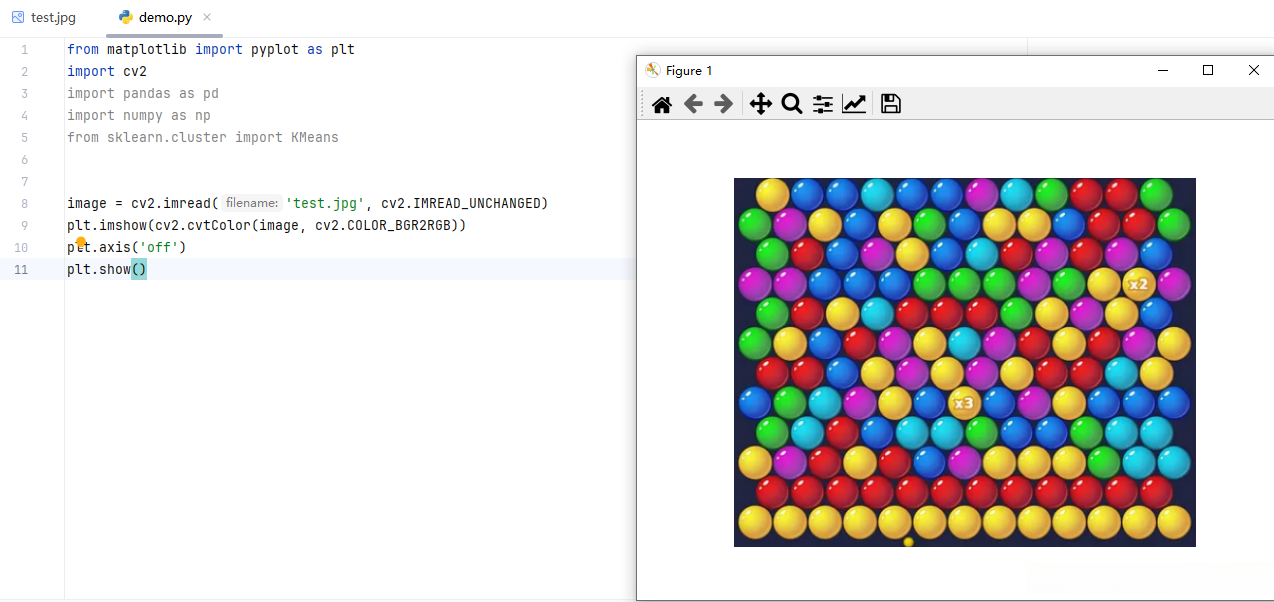Viewport: 1274px width, 602px height.
Task: Activate the Zoom to rectangle tool
Action: (792, 104)
